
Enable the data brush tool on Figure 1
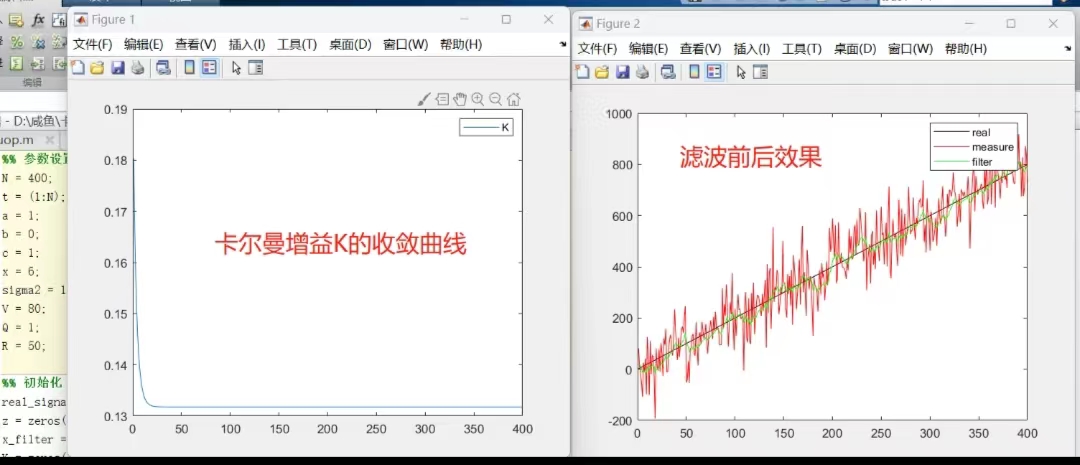click(424, 98)
